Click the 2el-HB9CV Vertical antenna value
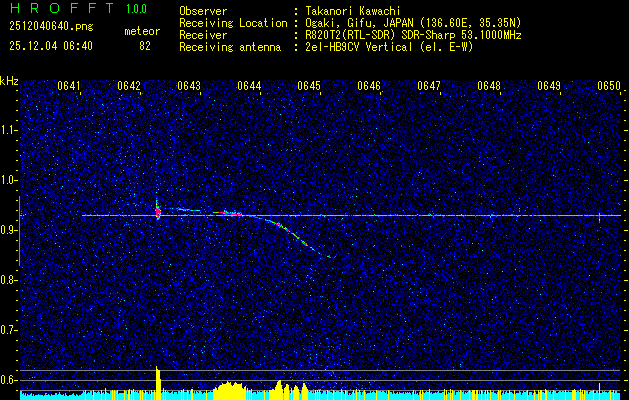The image size is (629, 400). click(388, 47)
